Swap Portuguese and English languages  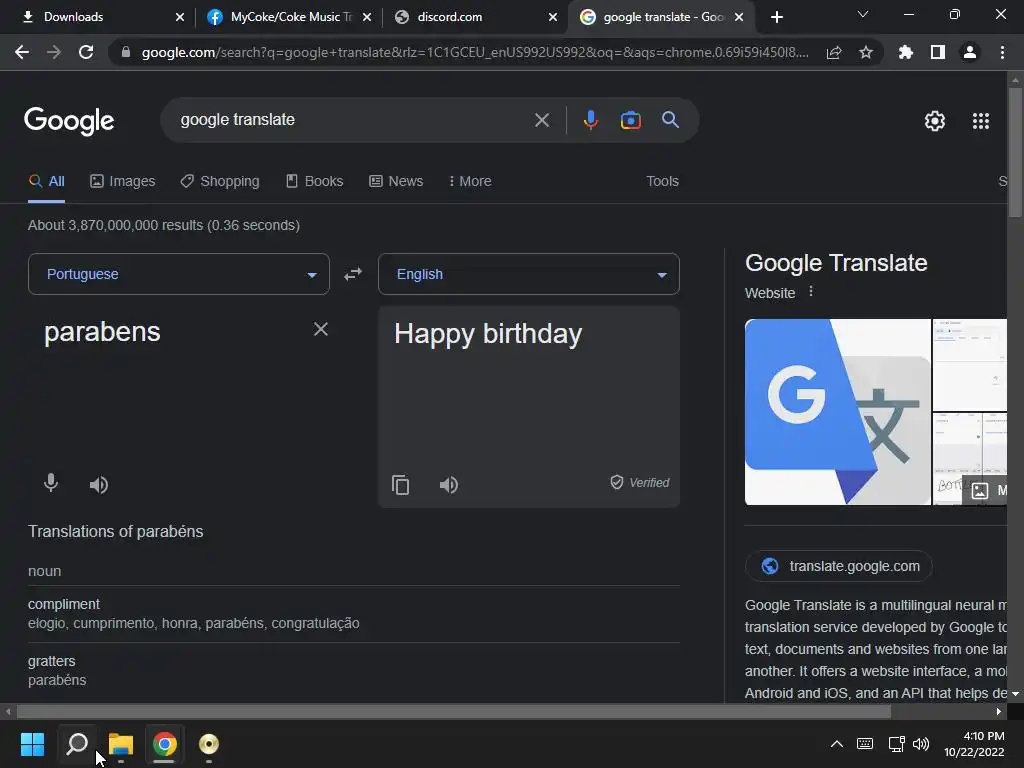tap(353, 274)
